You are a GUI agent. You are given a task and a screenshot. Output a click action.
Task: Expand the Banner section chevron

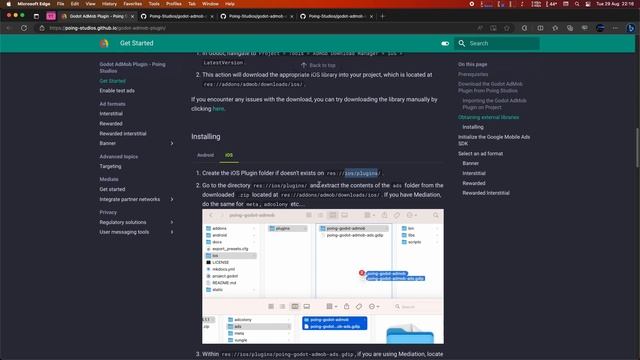172,144
